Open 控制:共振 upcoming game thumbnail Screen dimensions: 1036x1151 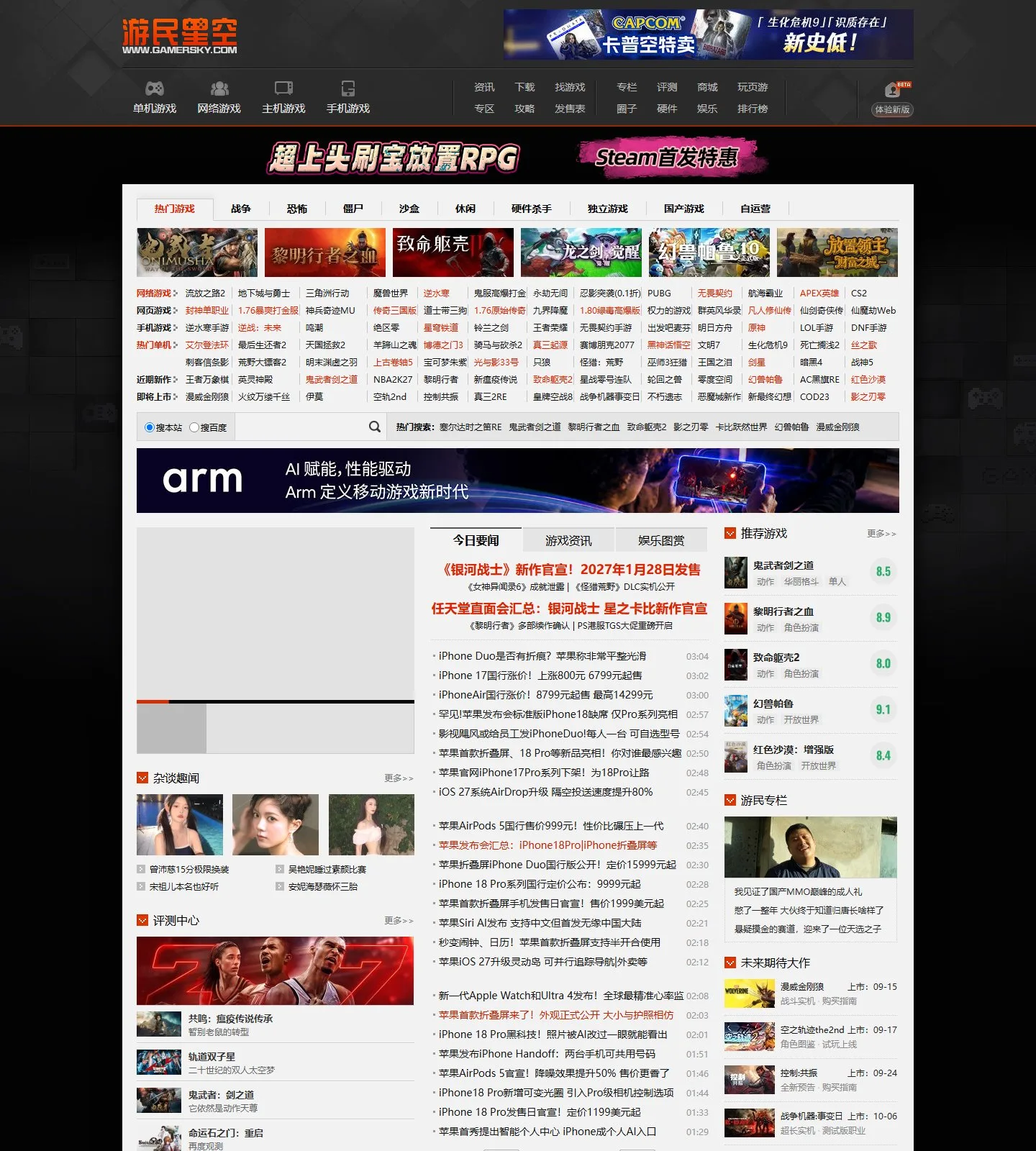point(750,1080)
